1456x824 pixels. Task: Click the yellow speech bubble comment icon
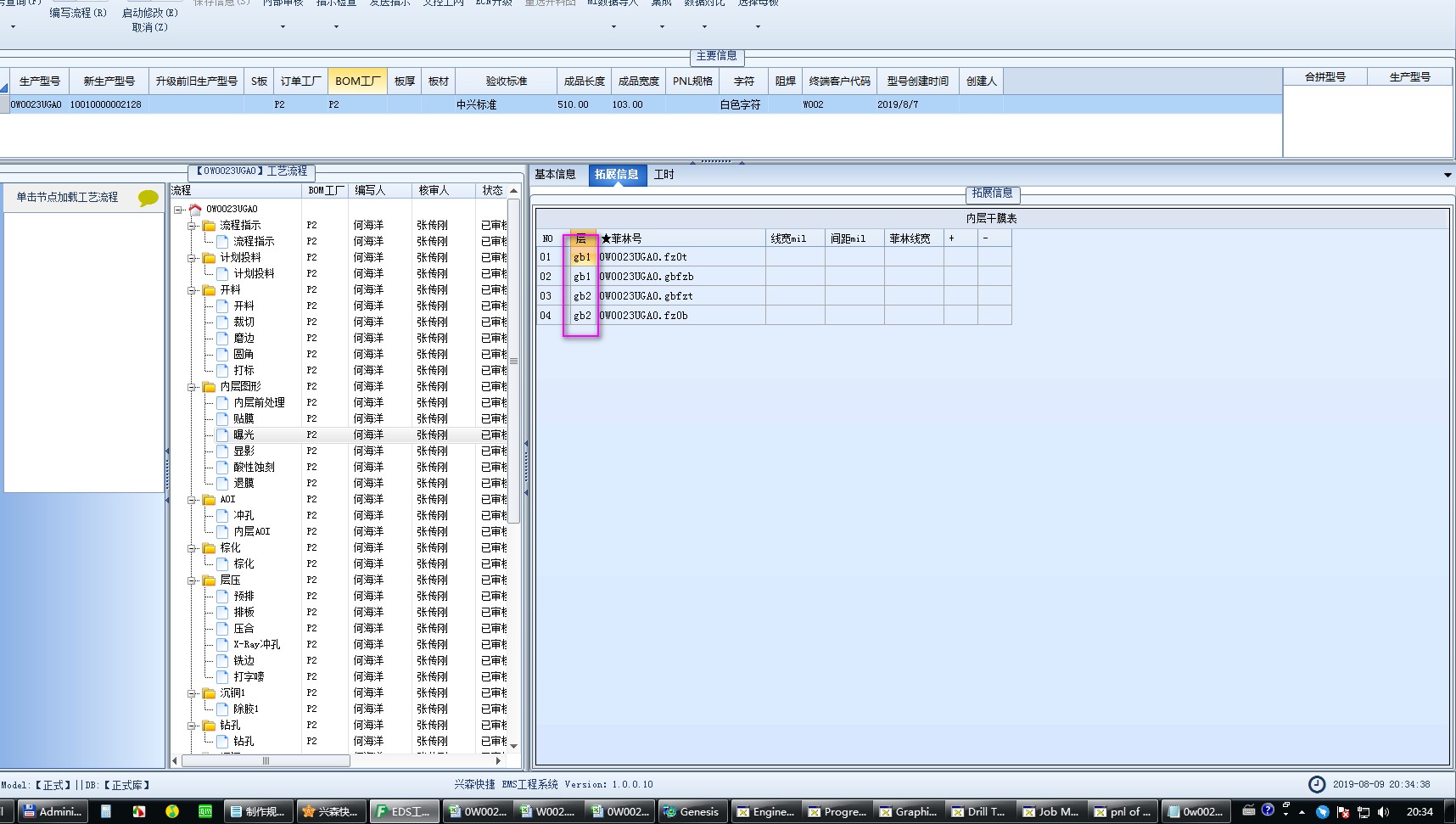[148, 198]
